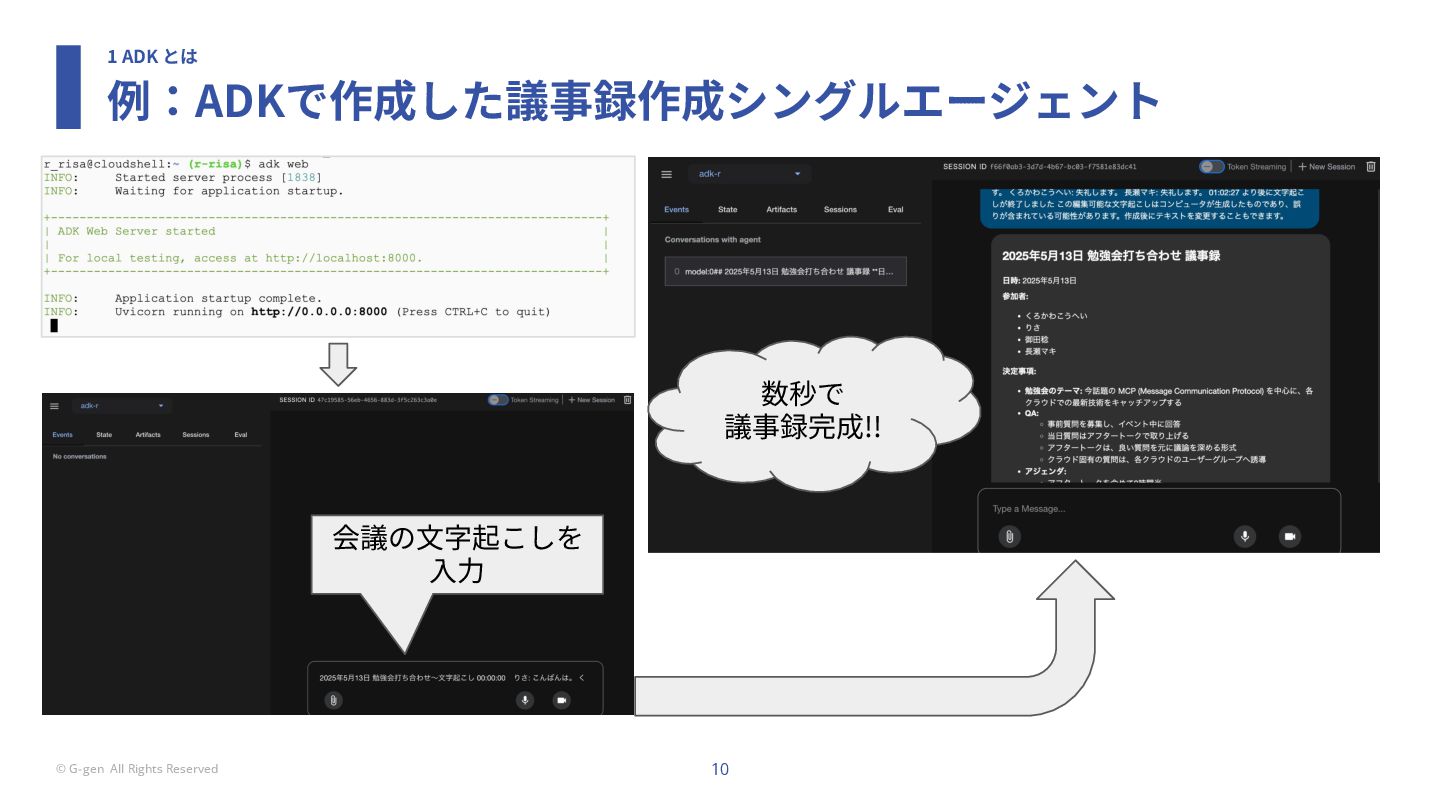Click SESSION ID value in left ADK window
Viewport: 1440px width, 810px height.
click(377, 400)
